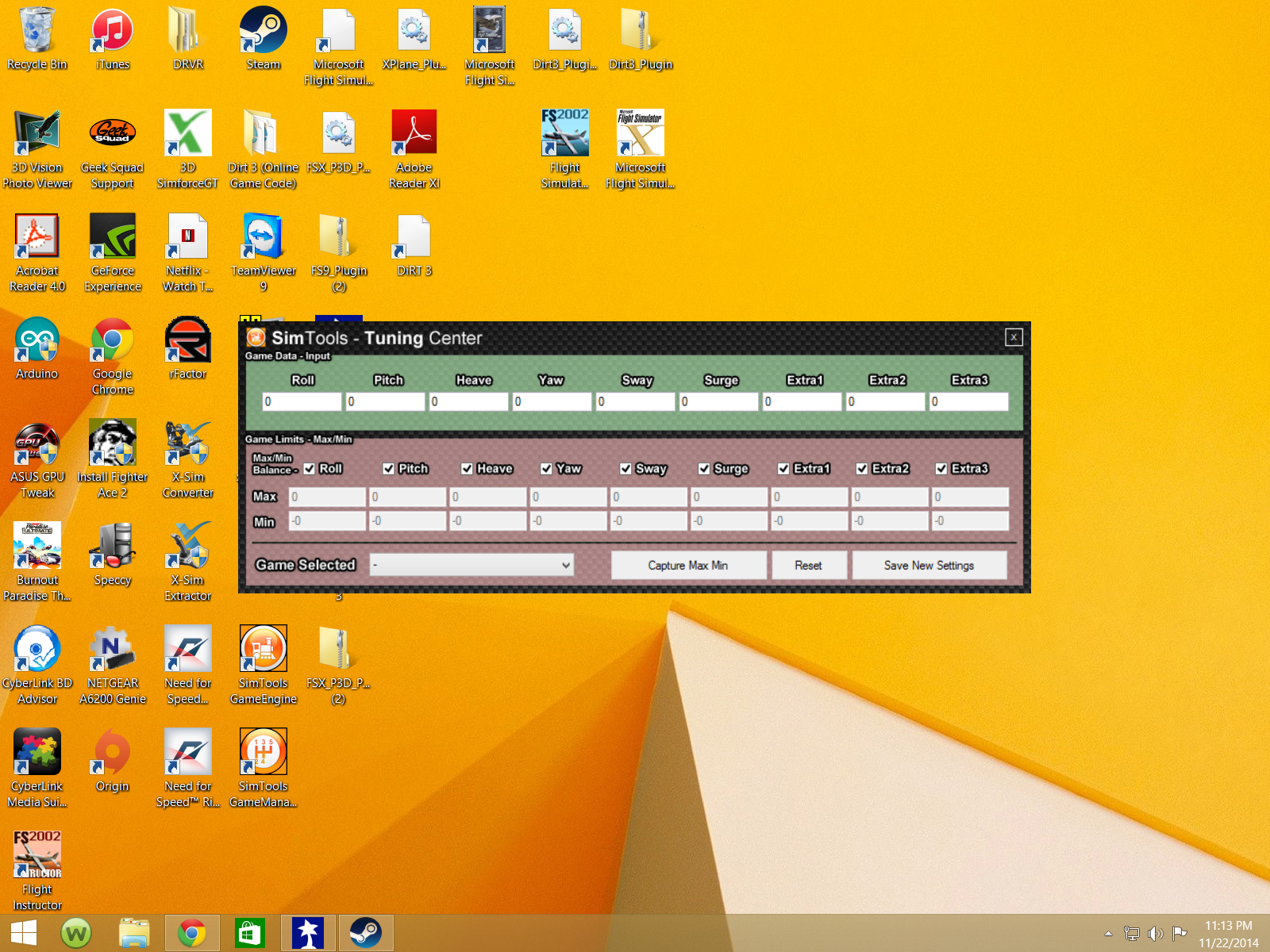Uncheck the Roll balance checkbox
Viewport: 1270px width, 952px height.
pos(309,469)
